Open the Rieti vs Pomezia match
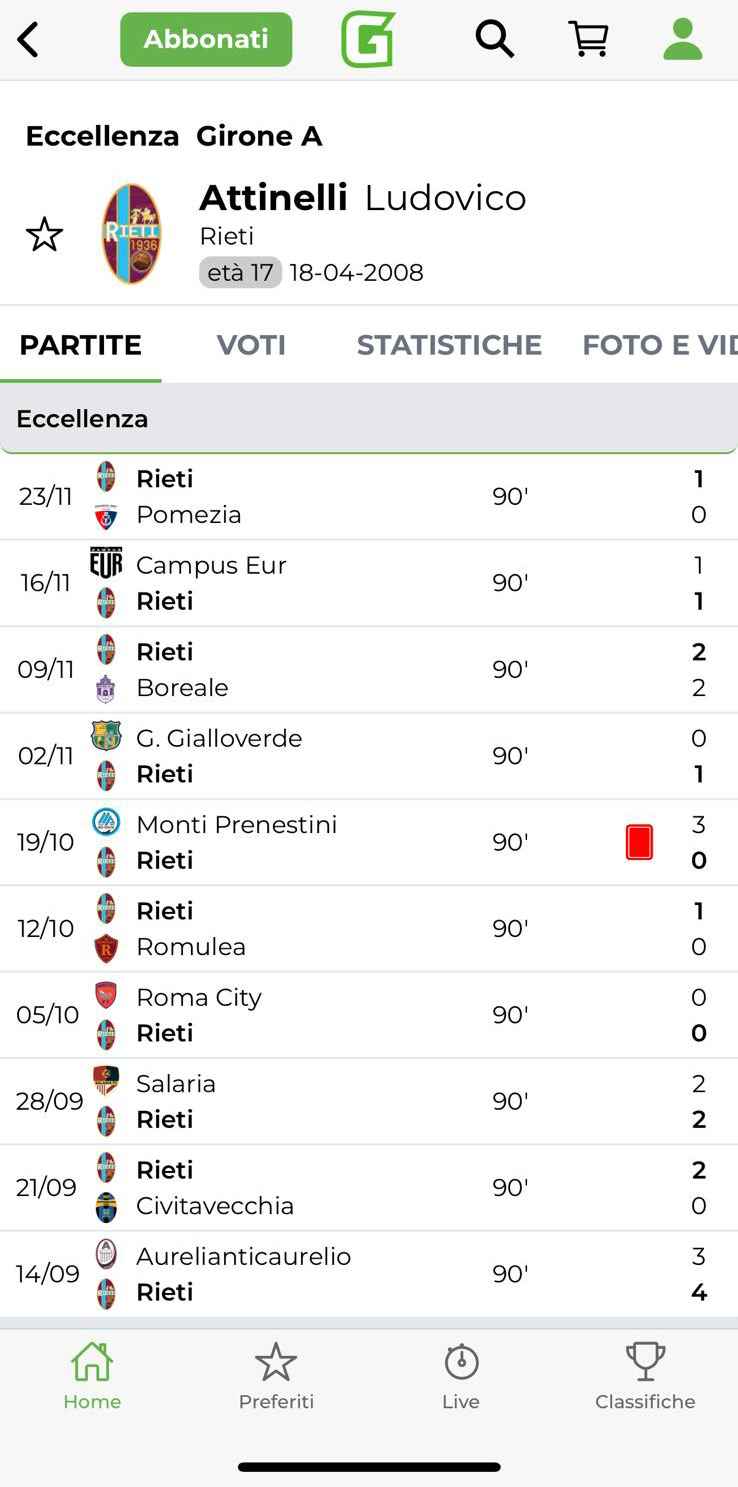The height and width of the screenshot is (1487, 738). pos(368,497)
